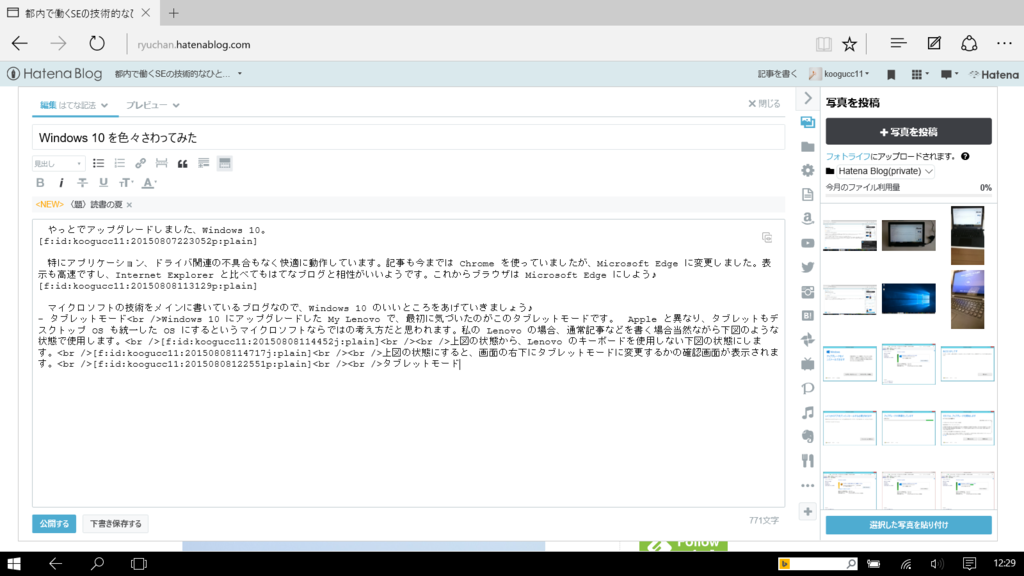Viewport: 1024px width, 576px height.
Task: Select the photo upload icon in the sidebar
Action: coord(806,121)
